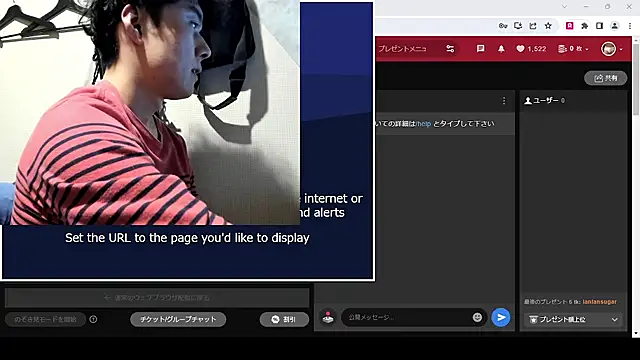Bookmark this page with the star icon
This screenshot has width=640, height=360.
point(548,26)
